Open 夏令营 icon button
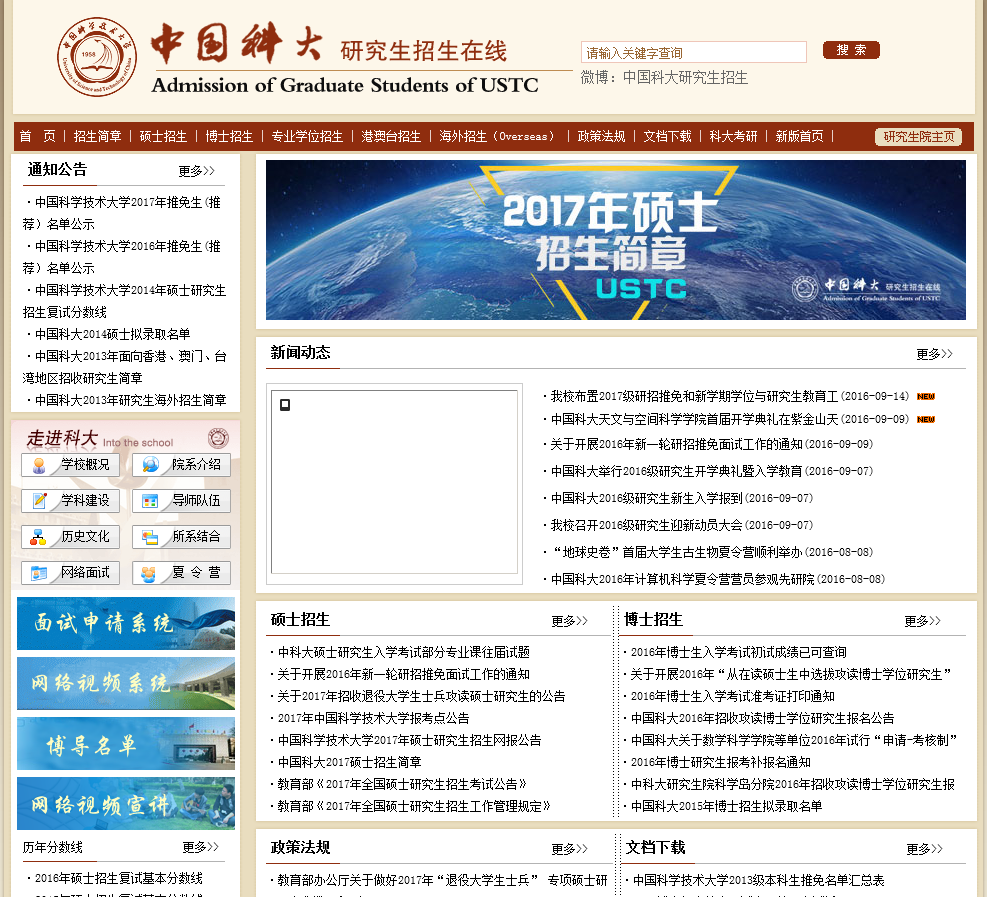The height and width of the screenshot is (897, 987). [x=181, y=573]
